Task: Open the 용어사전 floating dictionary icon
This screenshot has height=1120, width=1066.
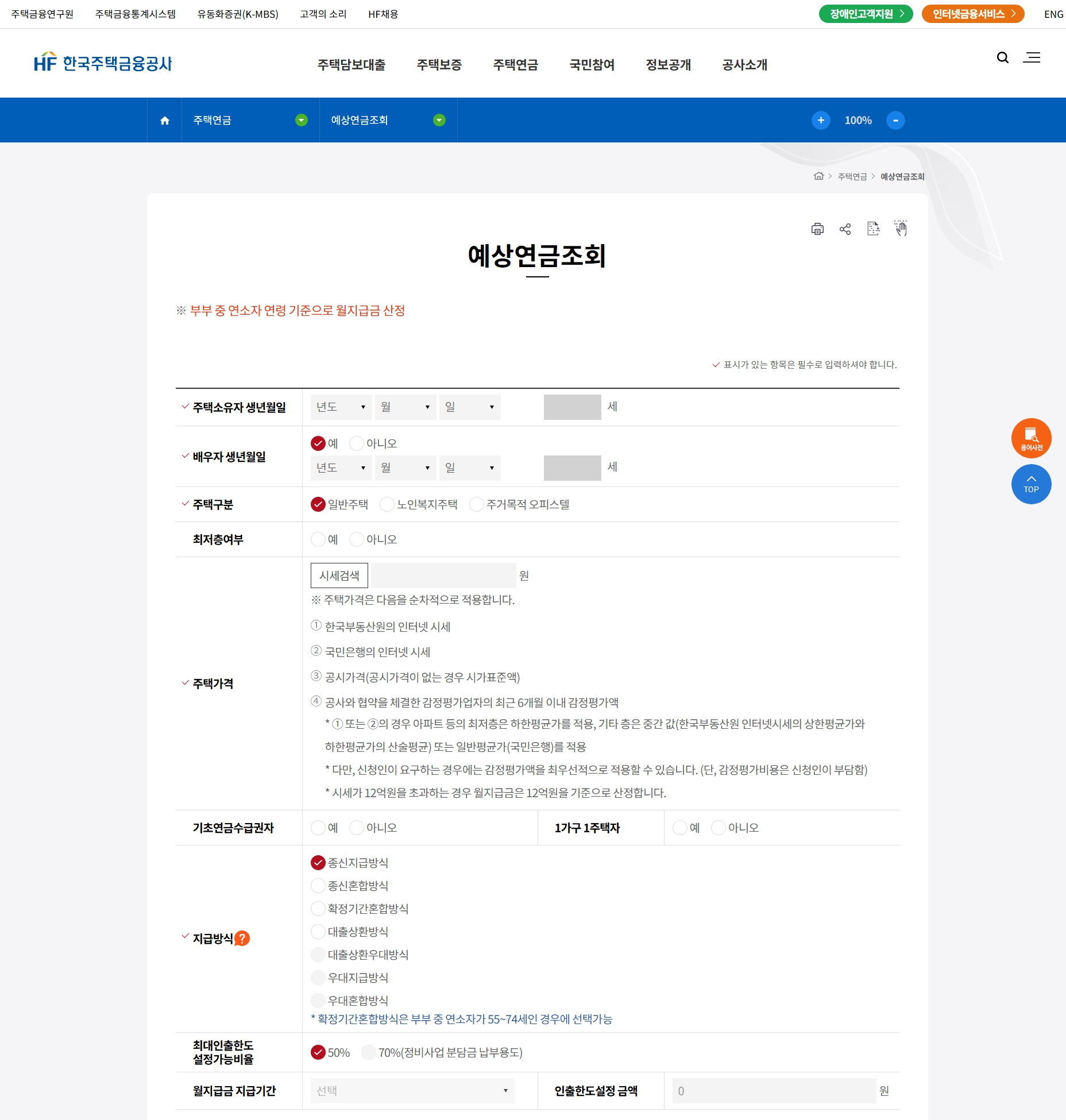Action: click(1031, 438)
